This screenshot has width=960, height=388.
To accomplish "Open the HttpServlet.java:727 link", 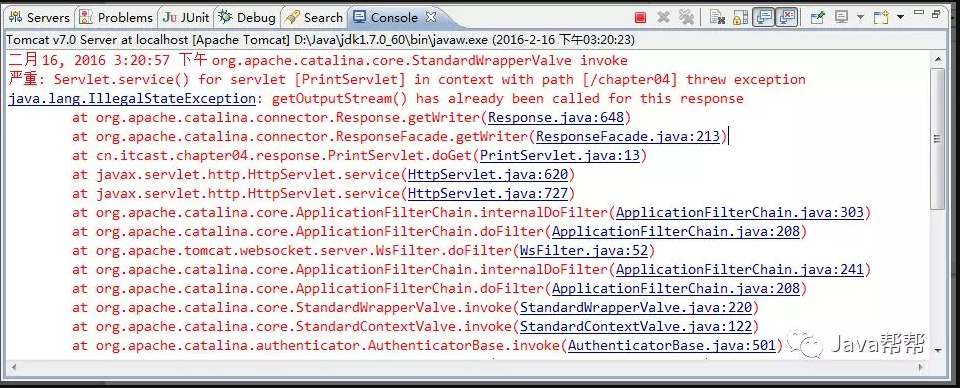I will pos(488,193).
